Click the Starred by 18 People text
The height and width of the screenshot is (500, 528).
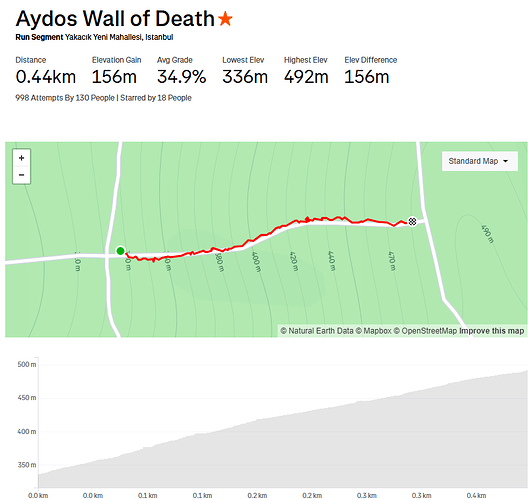click(x=156, y=98)
